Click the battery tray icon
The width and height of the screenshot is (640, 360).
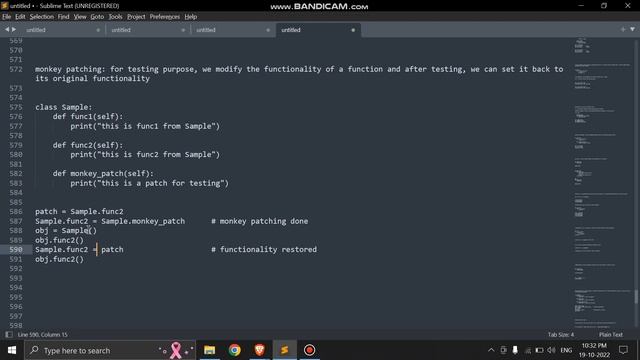tap(539, 350)
